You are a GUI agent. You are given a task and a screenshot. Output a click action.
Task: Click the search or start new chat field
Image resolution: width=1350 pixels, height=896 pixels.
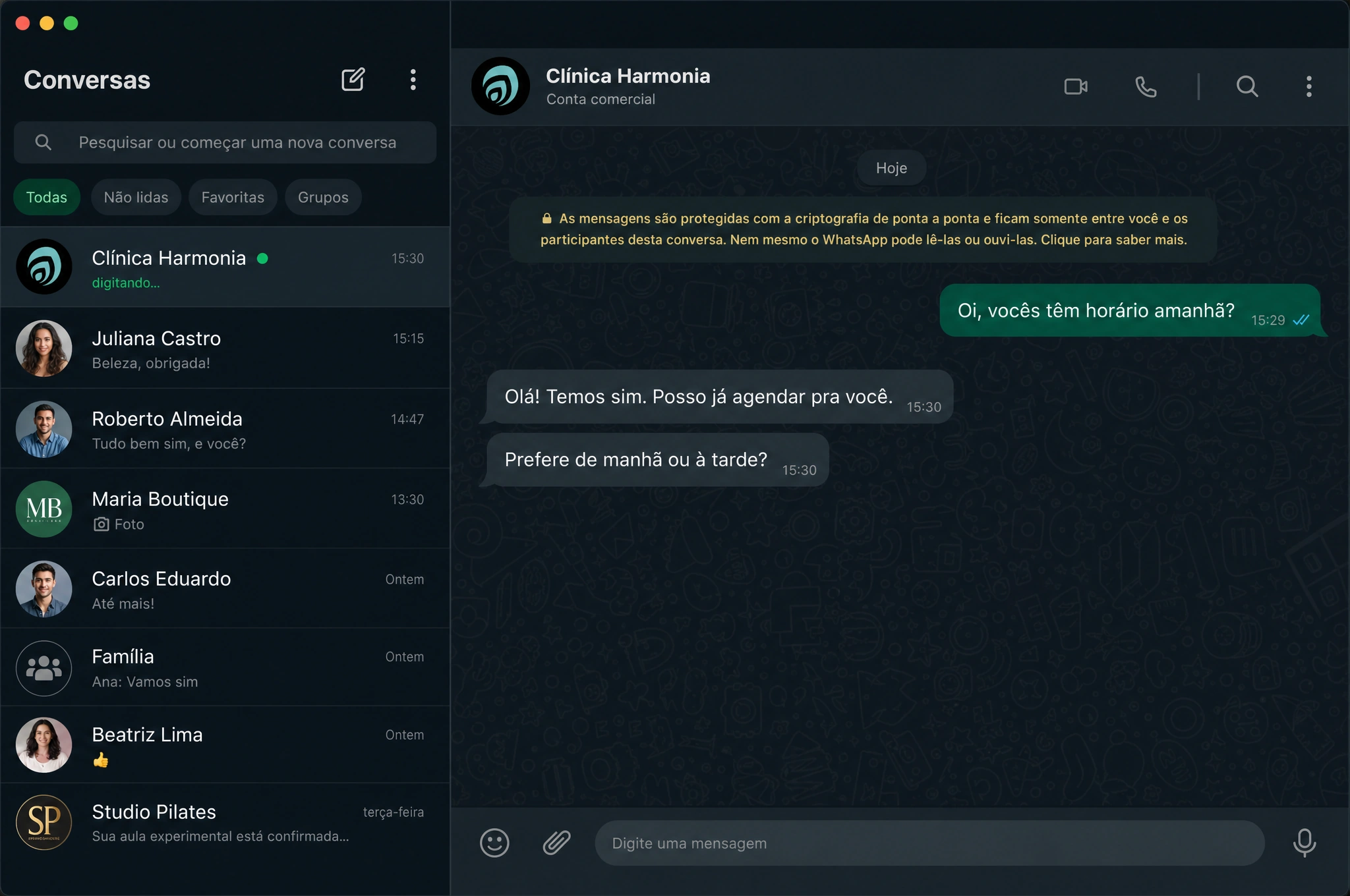pos(225,142)
